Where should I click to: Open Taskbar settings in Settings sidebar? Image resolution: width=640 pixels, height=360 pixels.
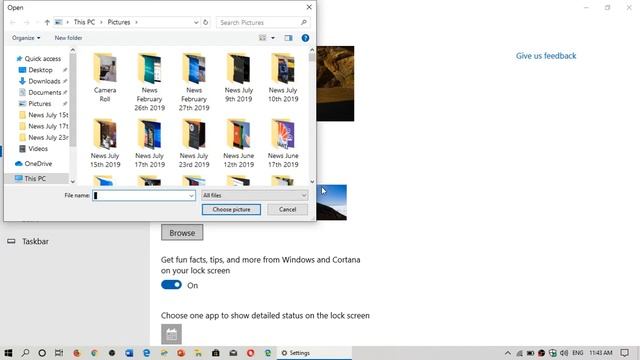35,242
